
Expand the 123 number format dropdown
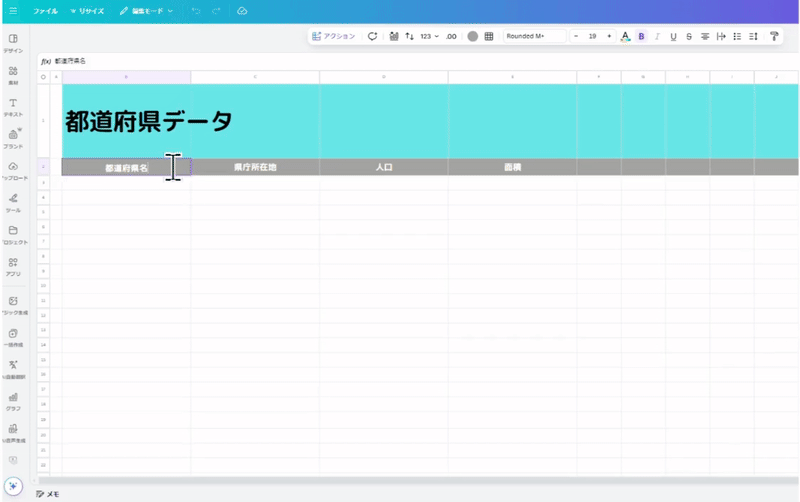pos(429,36)
